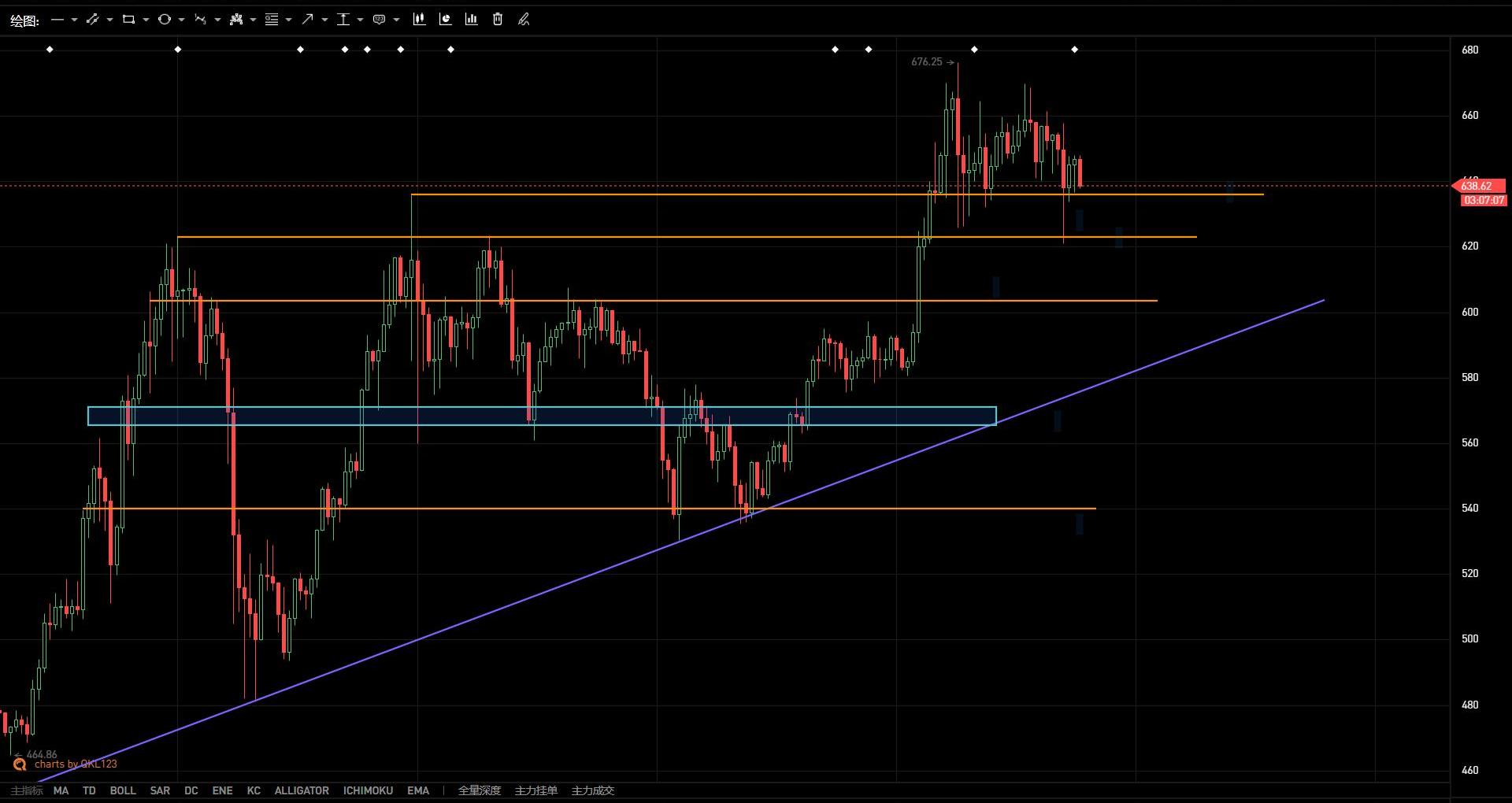
Task: Open the rectangle tool dropdown arrow
Action: pyautogui.click(x=146, y=20)
